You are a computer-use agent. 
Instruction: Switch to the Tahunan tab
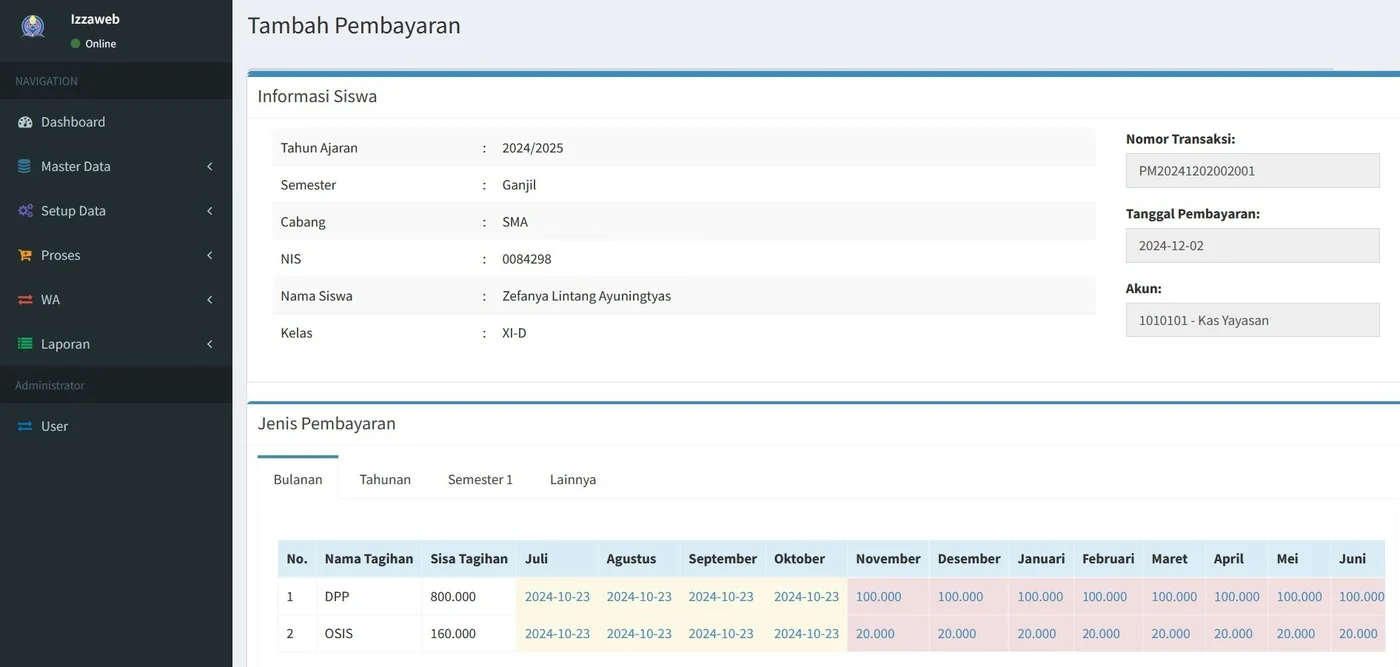[385, 479]
